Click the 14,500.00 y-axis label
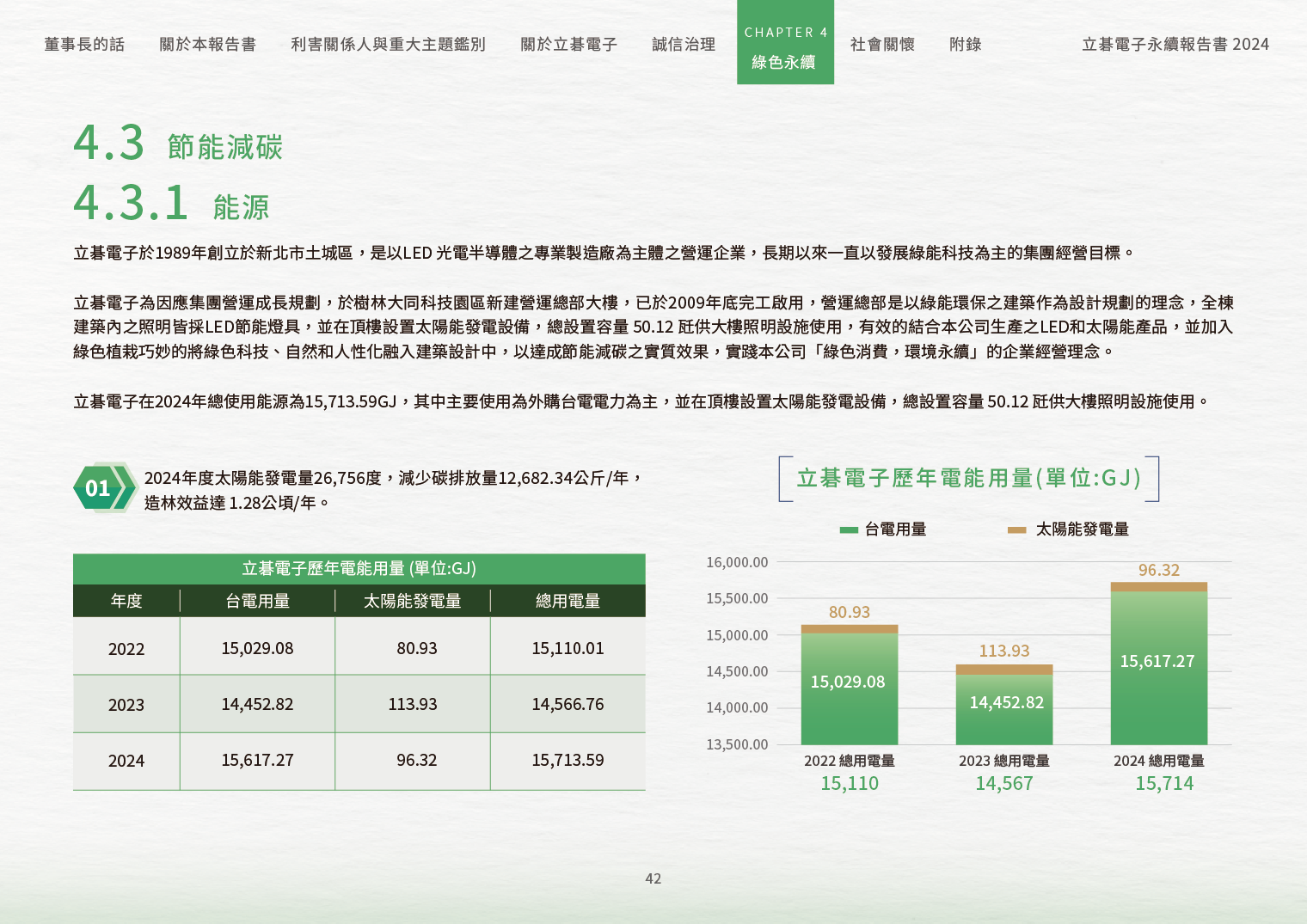 click(x=737, y=671)
